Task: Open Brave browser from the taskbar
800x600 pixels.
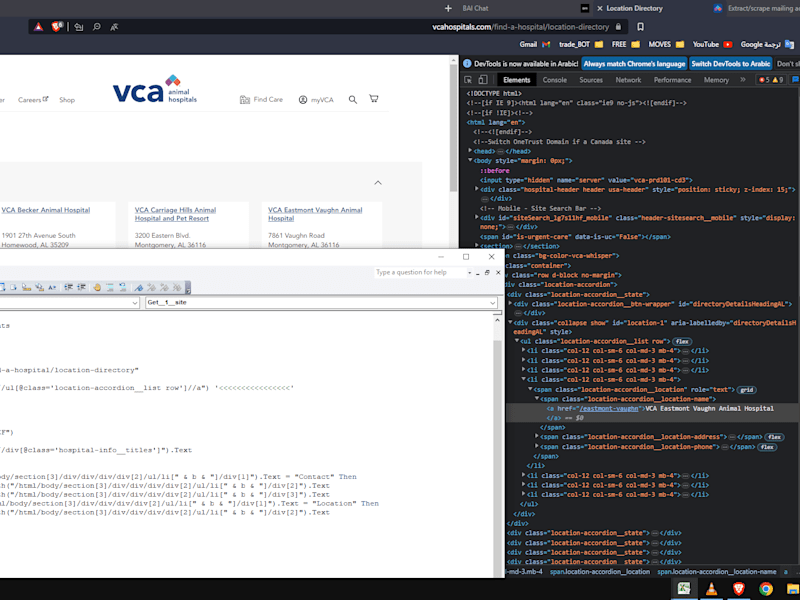Action: 738,589
